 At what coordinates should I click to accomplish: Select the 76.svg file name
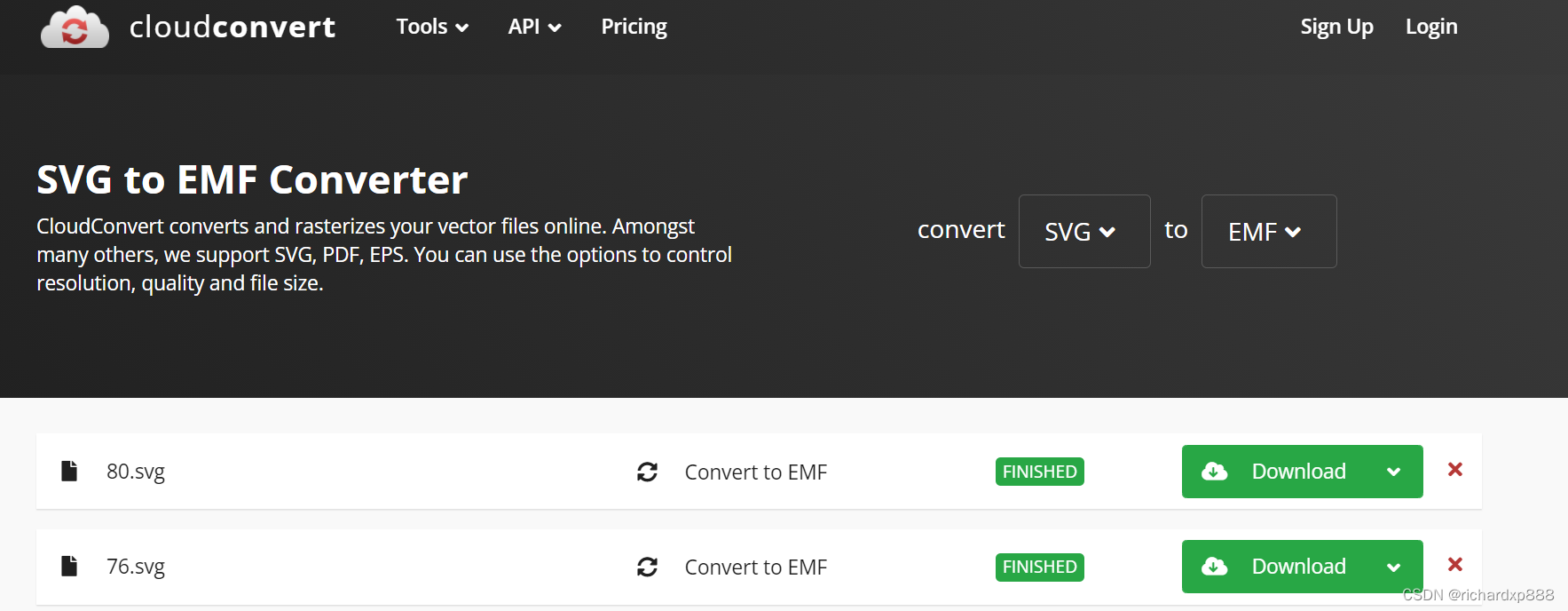[136, 567]
